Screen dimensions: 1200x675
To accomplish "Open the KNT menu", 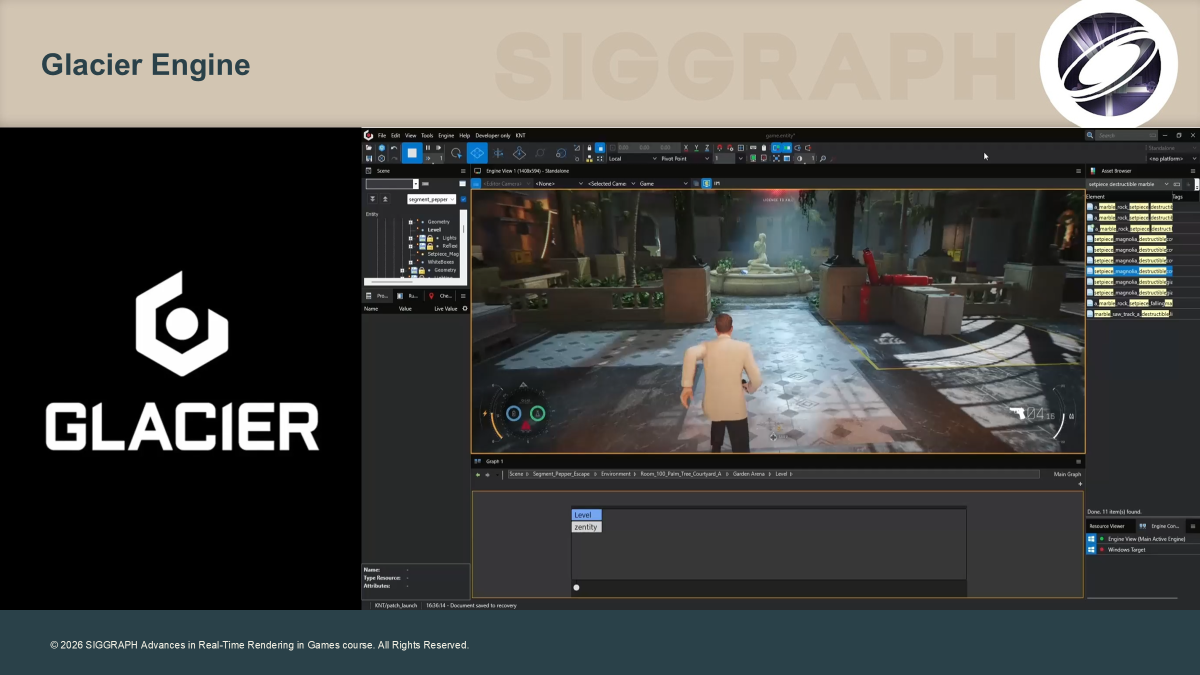I will tap(520, 135).
